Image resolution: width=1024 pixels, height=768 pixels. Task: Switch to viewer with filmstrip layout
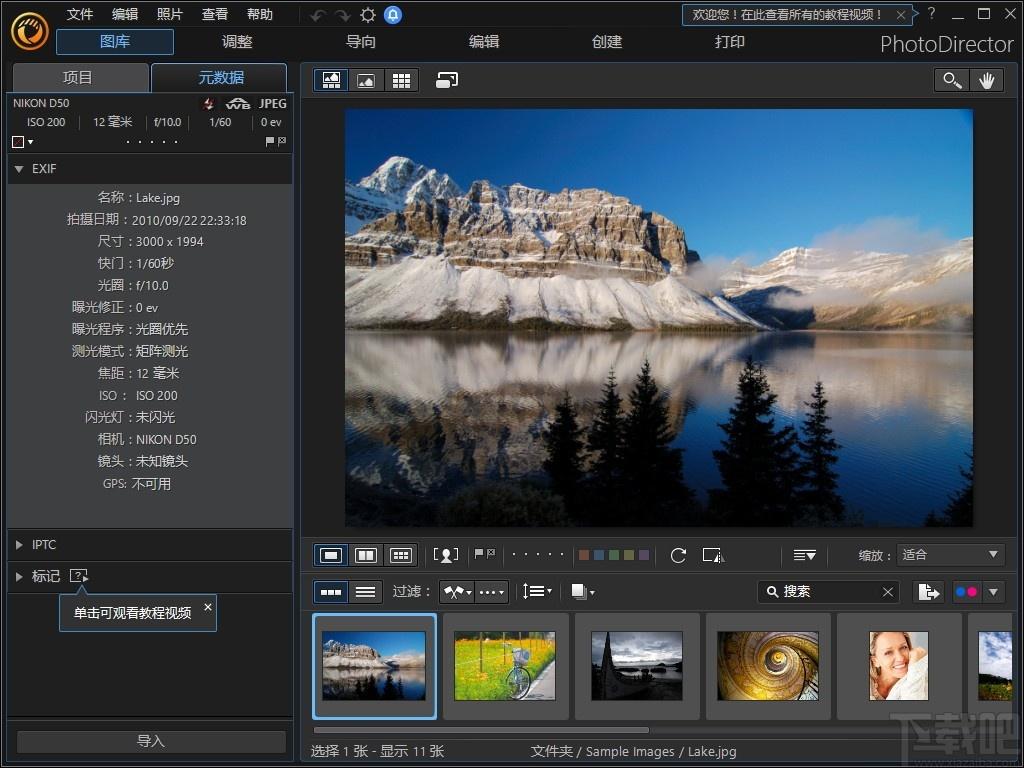click(331, 80)
